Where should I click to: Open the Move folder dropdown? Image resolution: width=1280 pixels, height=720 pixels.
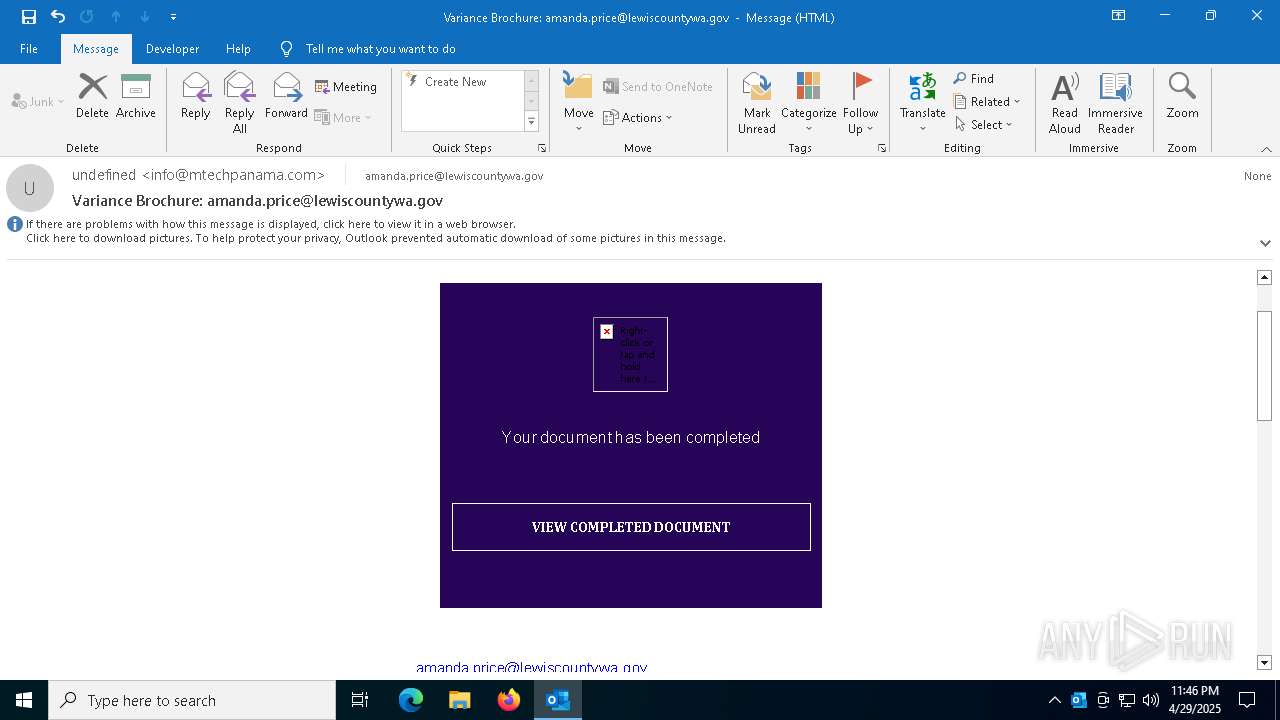(x=579, y=103)
